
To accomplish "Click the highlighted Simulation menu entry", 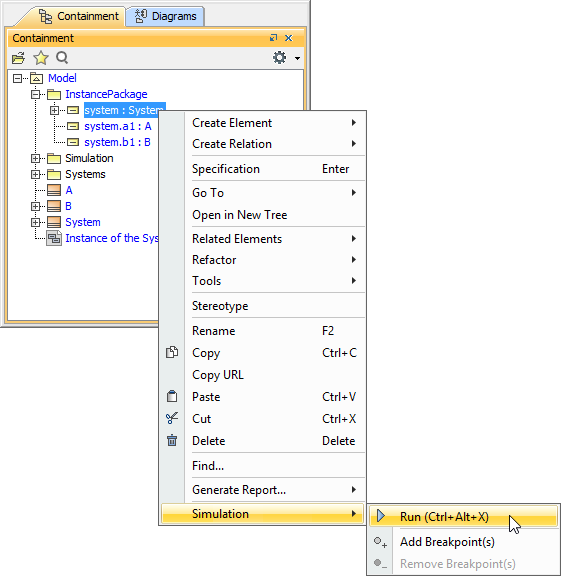I will 262,513.
